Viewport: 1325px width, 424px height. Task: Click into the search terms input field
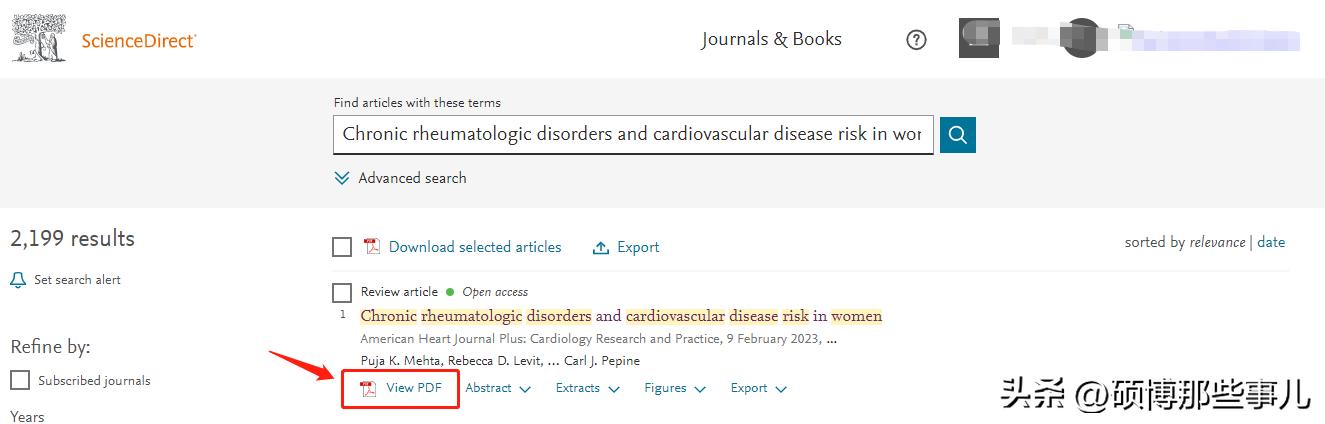632,134
